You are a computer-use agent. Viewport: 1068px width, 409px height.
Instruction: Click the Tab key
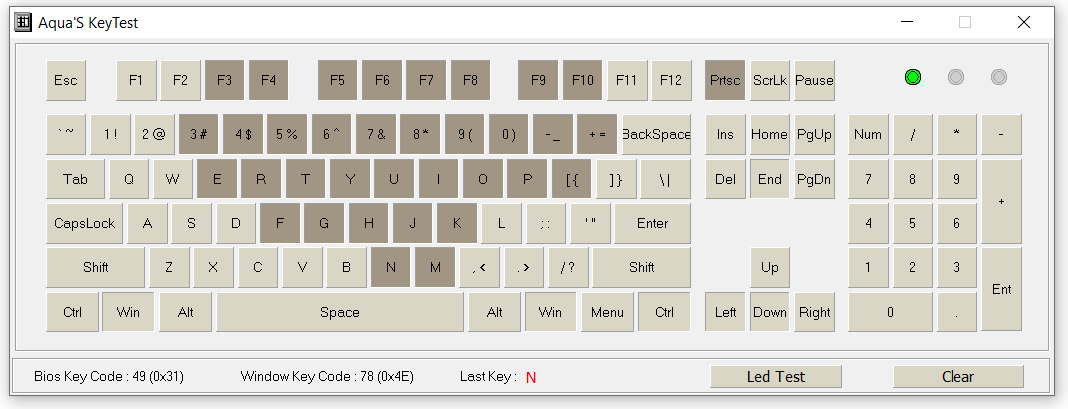pos(76,179)
